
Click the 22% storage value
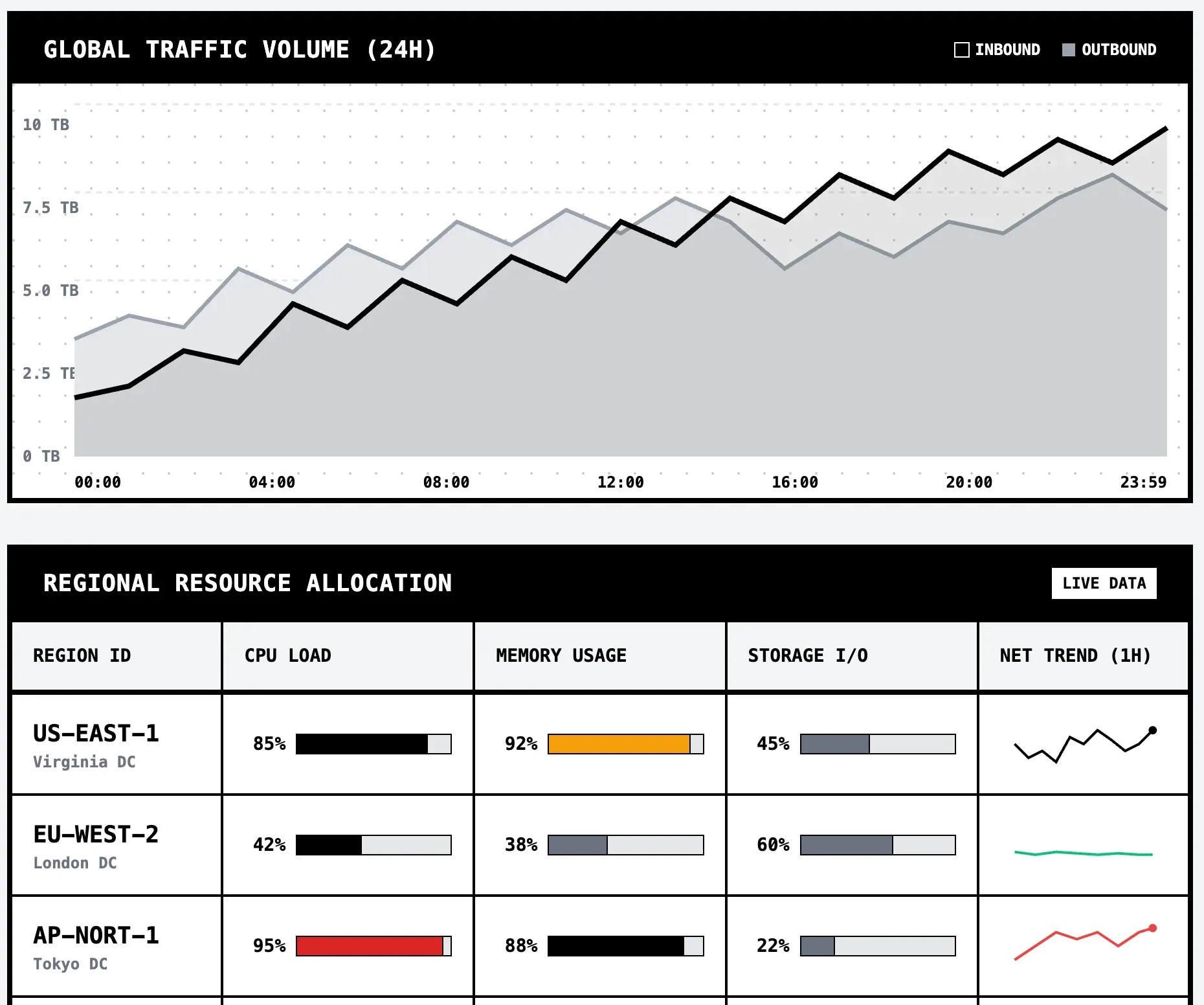[773, 946]
